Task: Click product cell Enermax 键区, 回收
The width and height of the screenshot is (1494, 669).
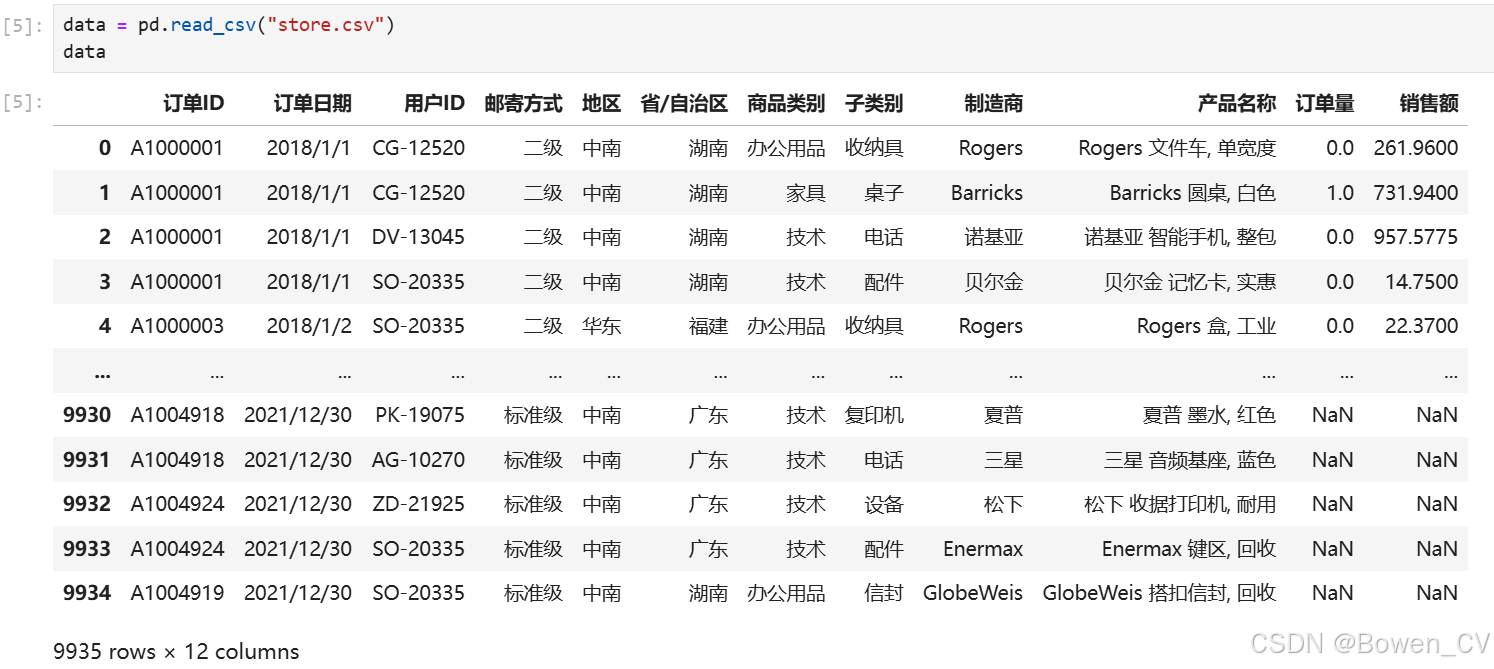Action: (x=1189, y=549)
